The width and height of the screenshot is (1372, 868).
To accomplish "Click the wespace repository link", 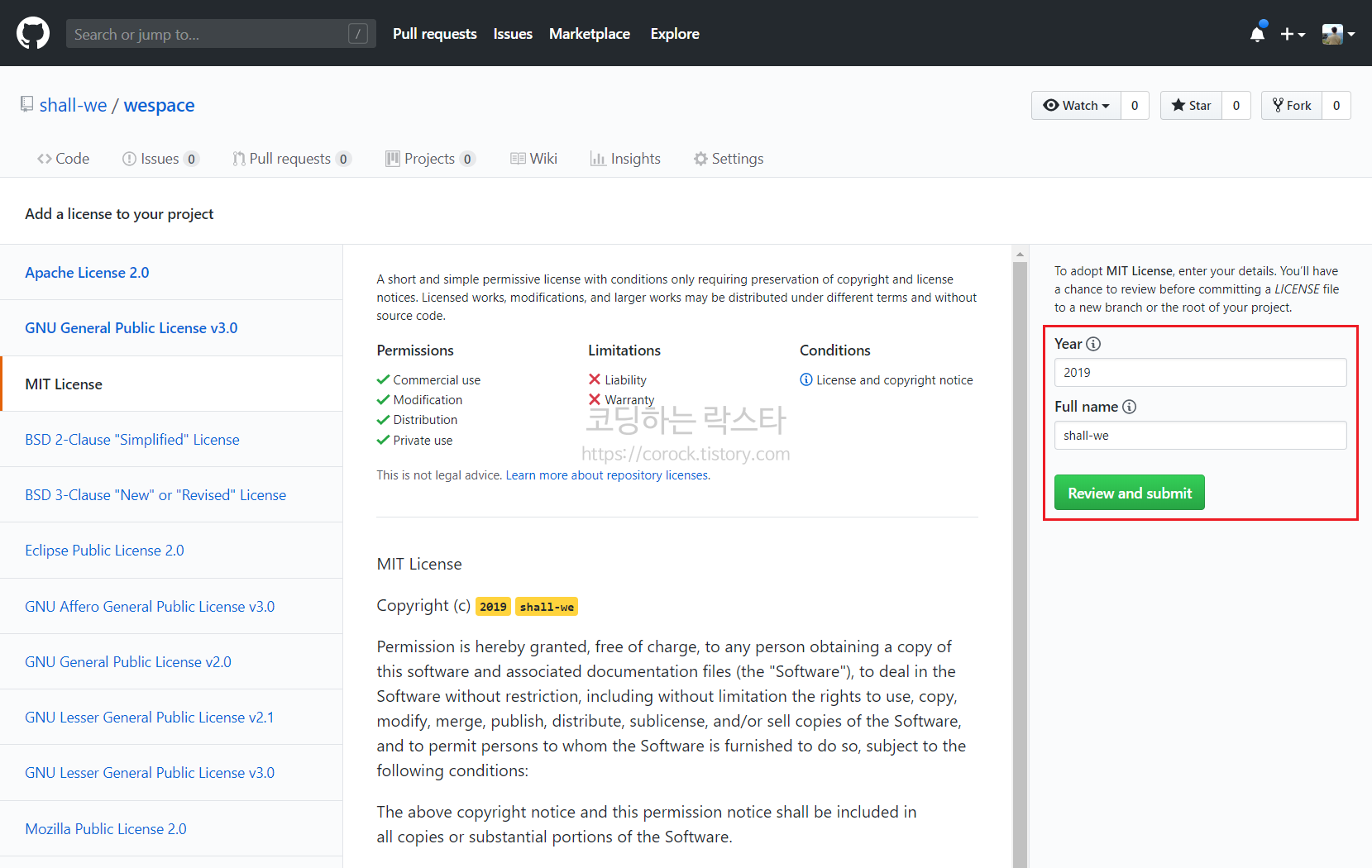I will (159, 105).
